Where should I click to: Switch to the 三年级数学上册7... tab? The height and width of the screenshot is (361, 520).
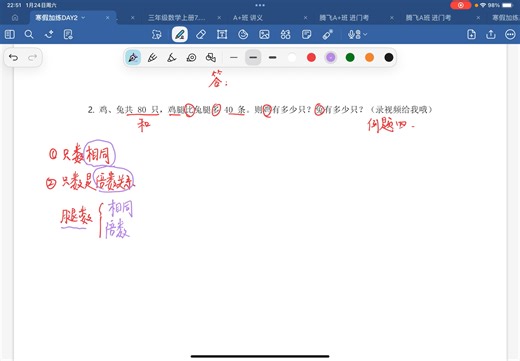coord(176,18)
